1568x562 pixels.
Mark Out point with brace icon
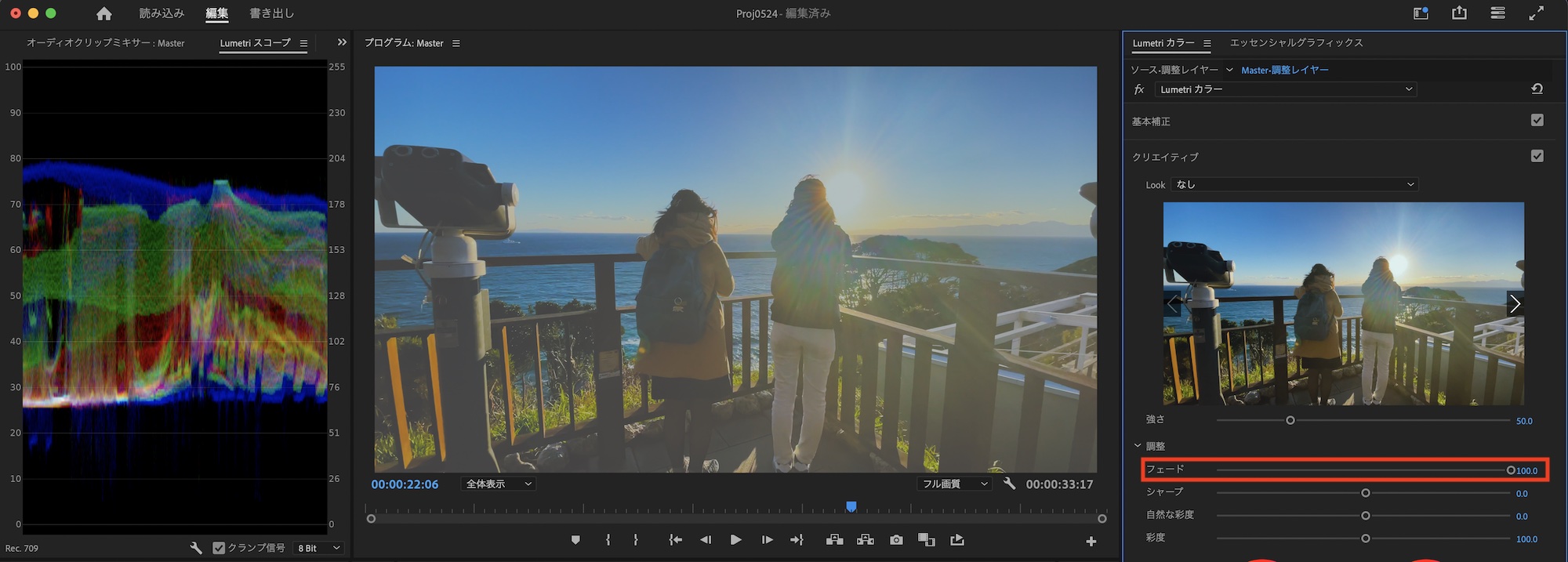tap(636, 540)
